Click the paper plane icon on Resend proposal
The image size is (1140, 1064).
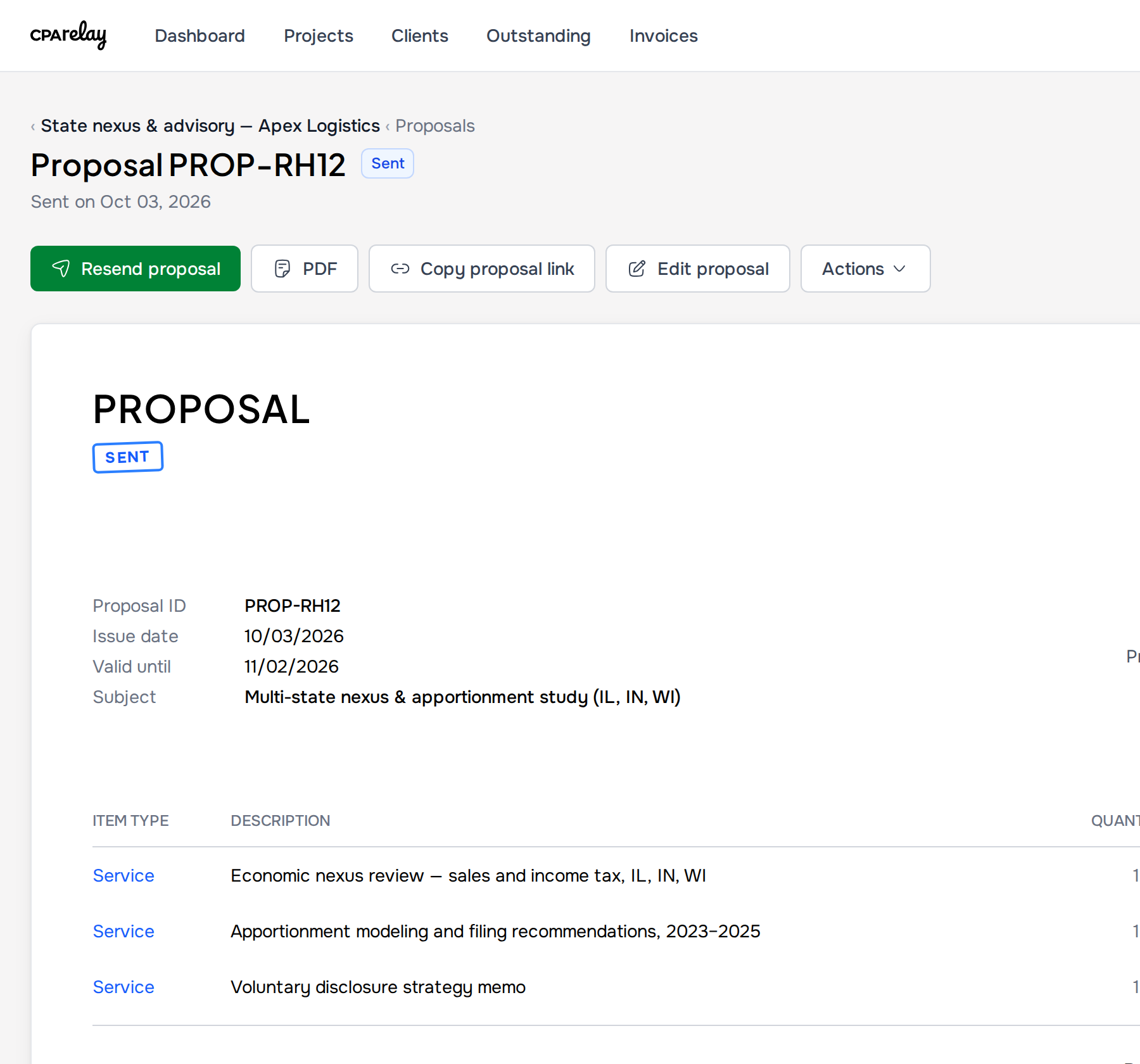pyautogui.click(x=61, y=269)
